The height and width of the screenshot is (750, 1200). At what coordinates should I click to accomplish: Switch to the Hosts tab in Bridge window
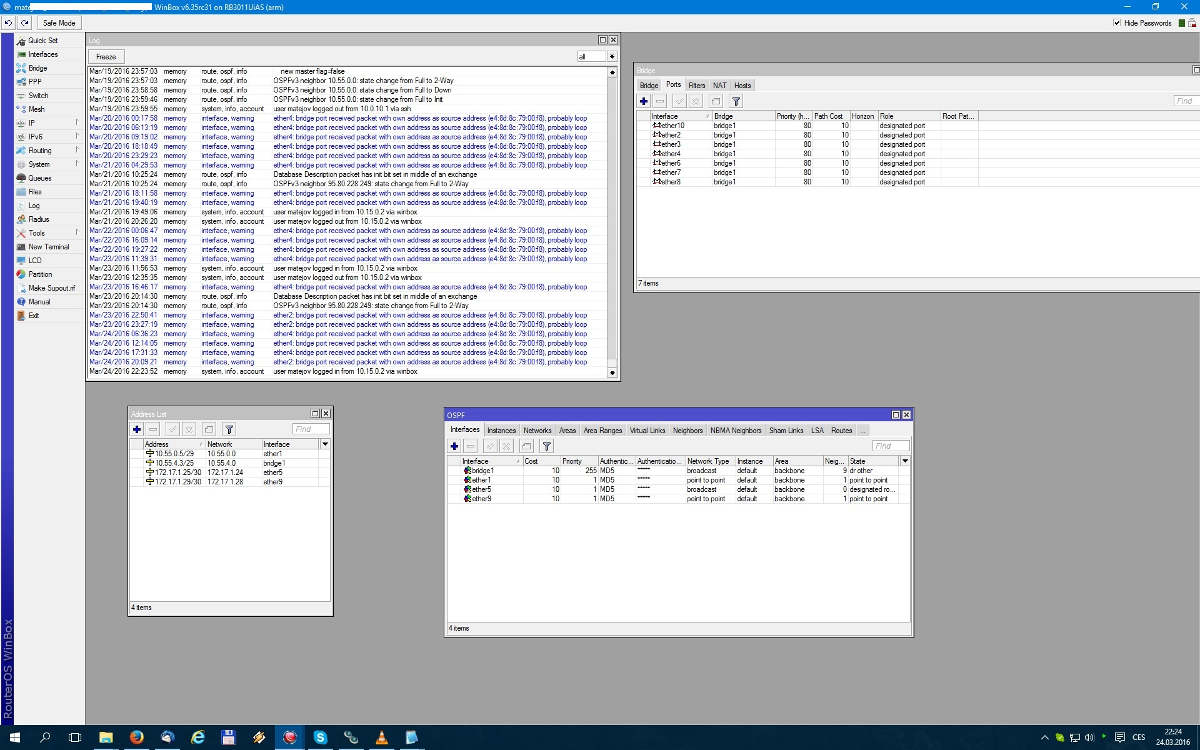click(742, 85)
